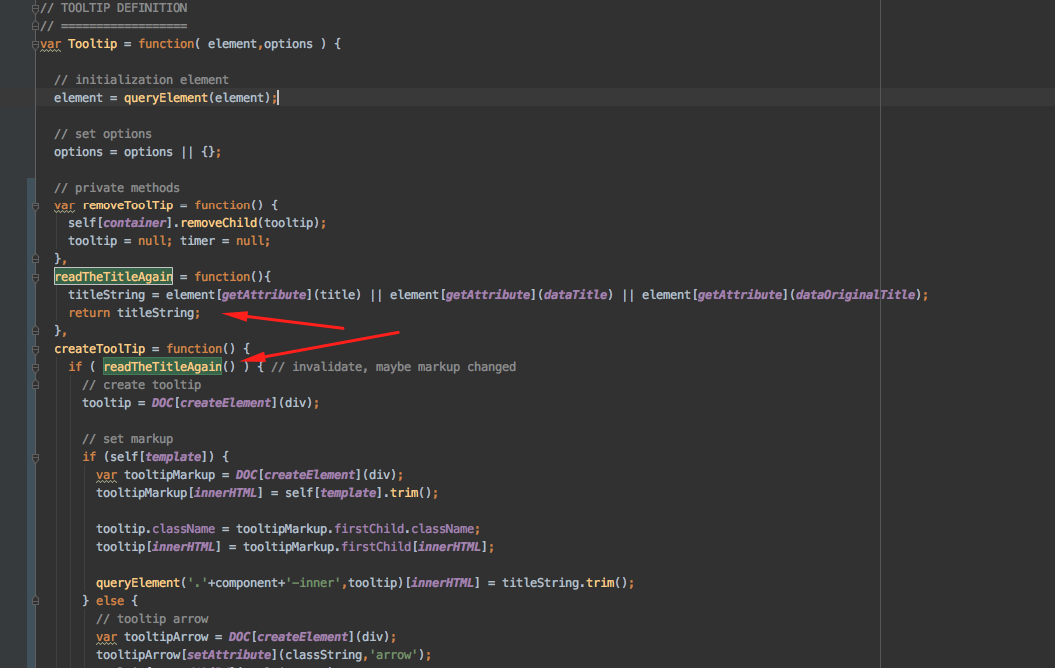Image resolution: width=1055 pixels, height=668 pixels.
Task: Select the readTheTitleAgain call inside createToolTip
Action: click(x=162, y=366)
